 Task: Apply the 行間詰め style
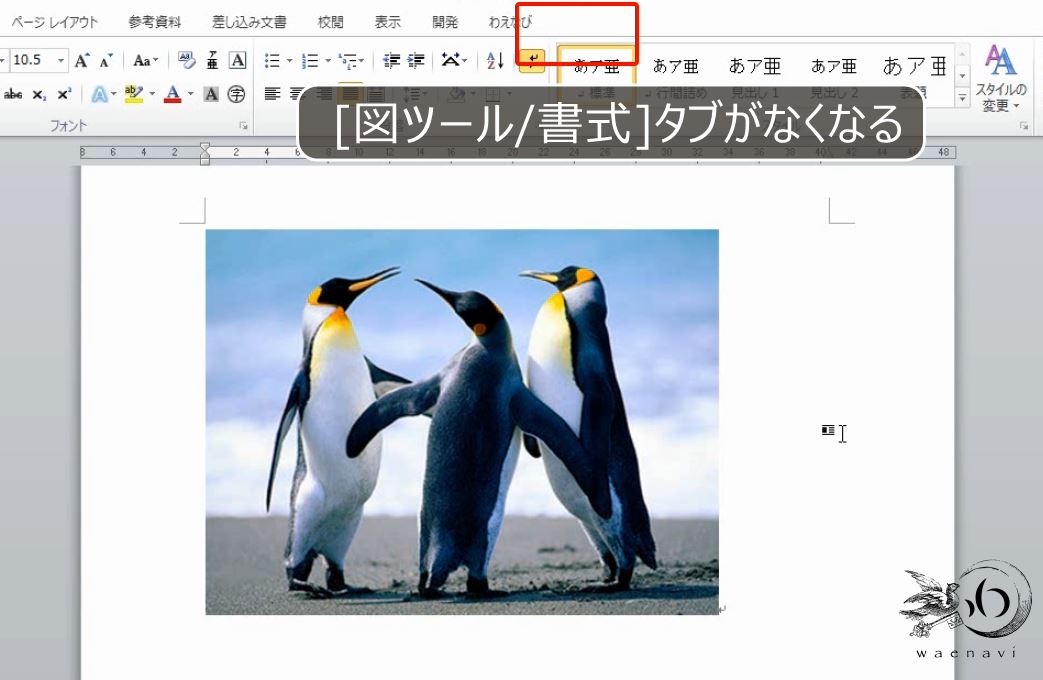[676, 75]
